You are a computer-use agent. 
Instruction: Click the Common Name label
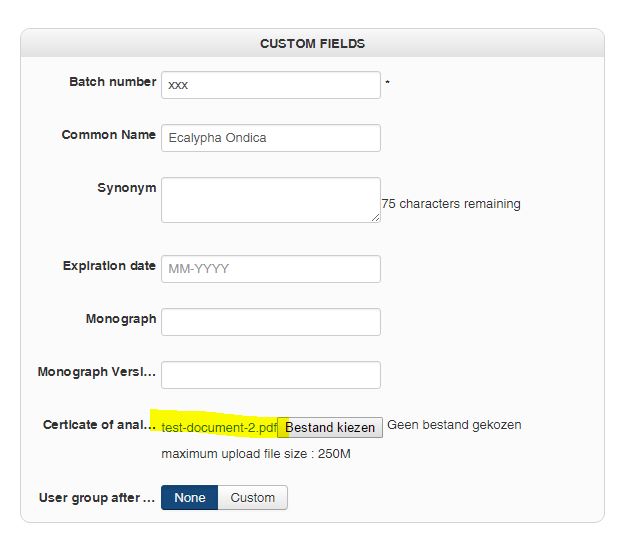pos(108,135)
